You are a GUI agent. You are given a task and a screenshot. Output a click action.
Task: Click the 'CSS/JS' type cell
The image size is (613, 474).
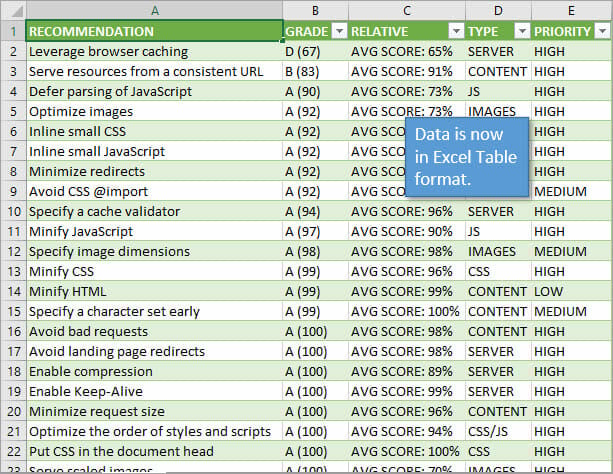click(498, 431)
